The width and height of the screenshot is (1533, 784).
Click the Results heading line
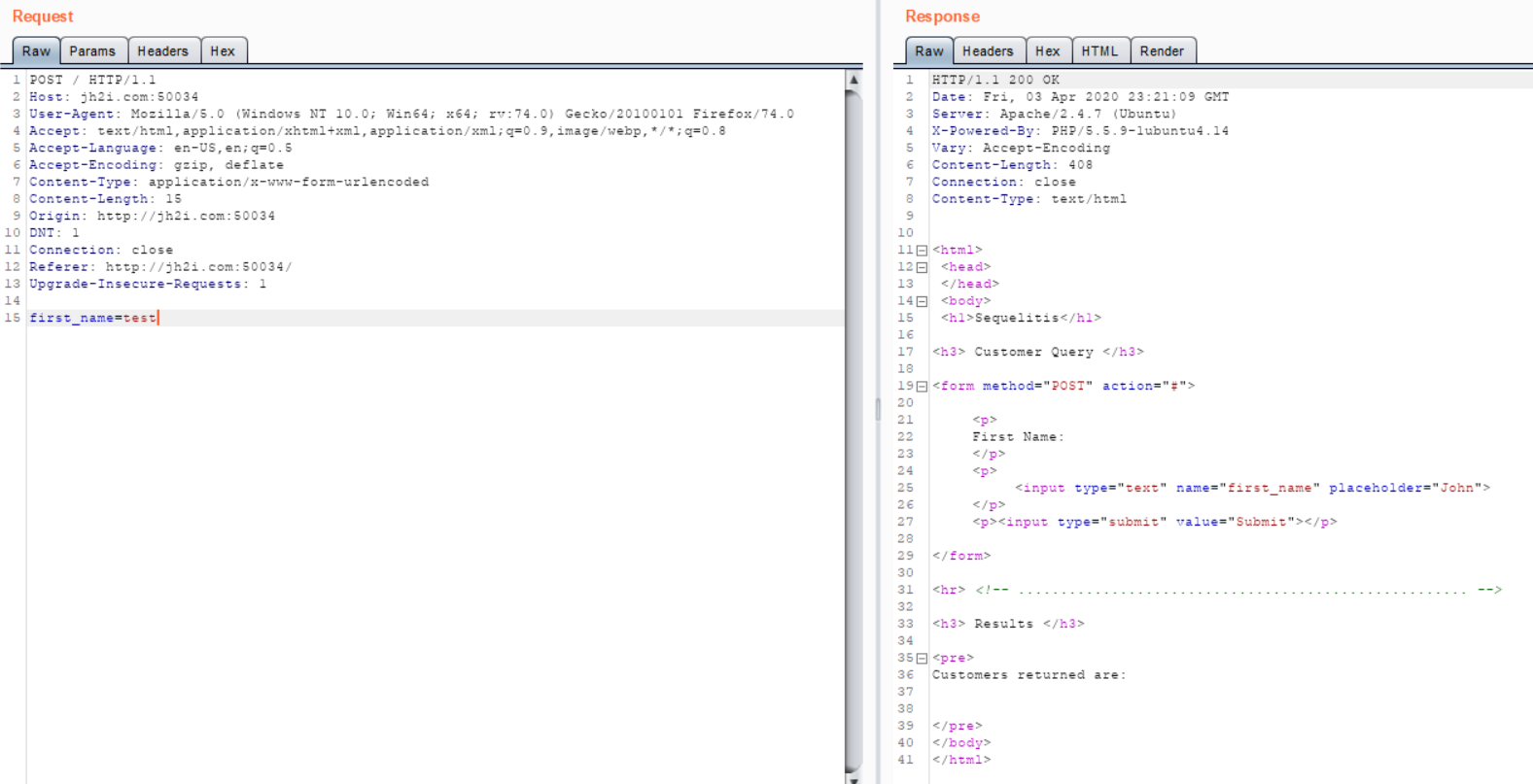1008,624
